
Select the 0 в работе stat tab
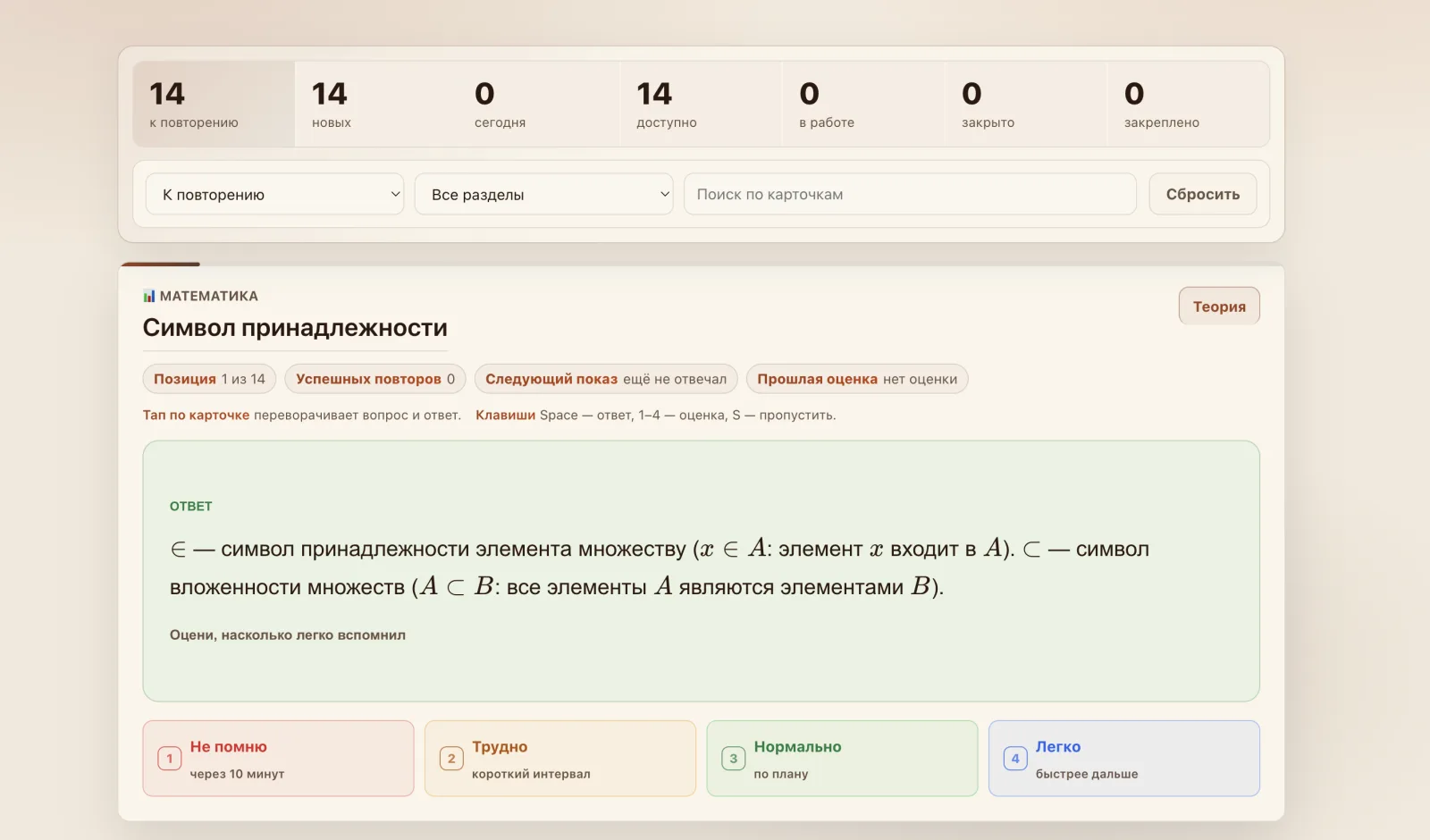(x=864, y=104)
